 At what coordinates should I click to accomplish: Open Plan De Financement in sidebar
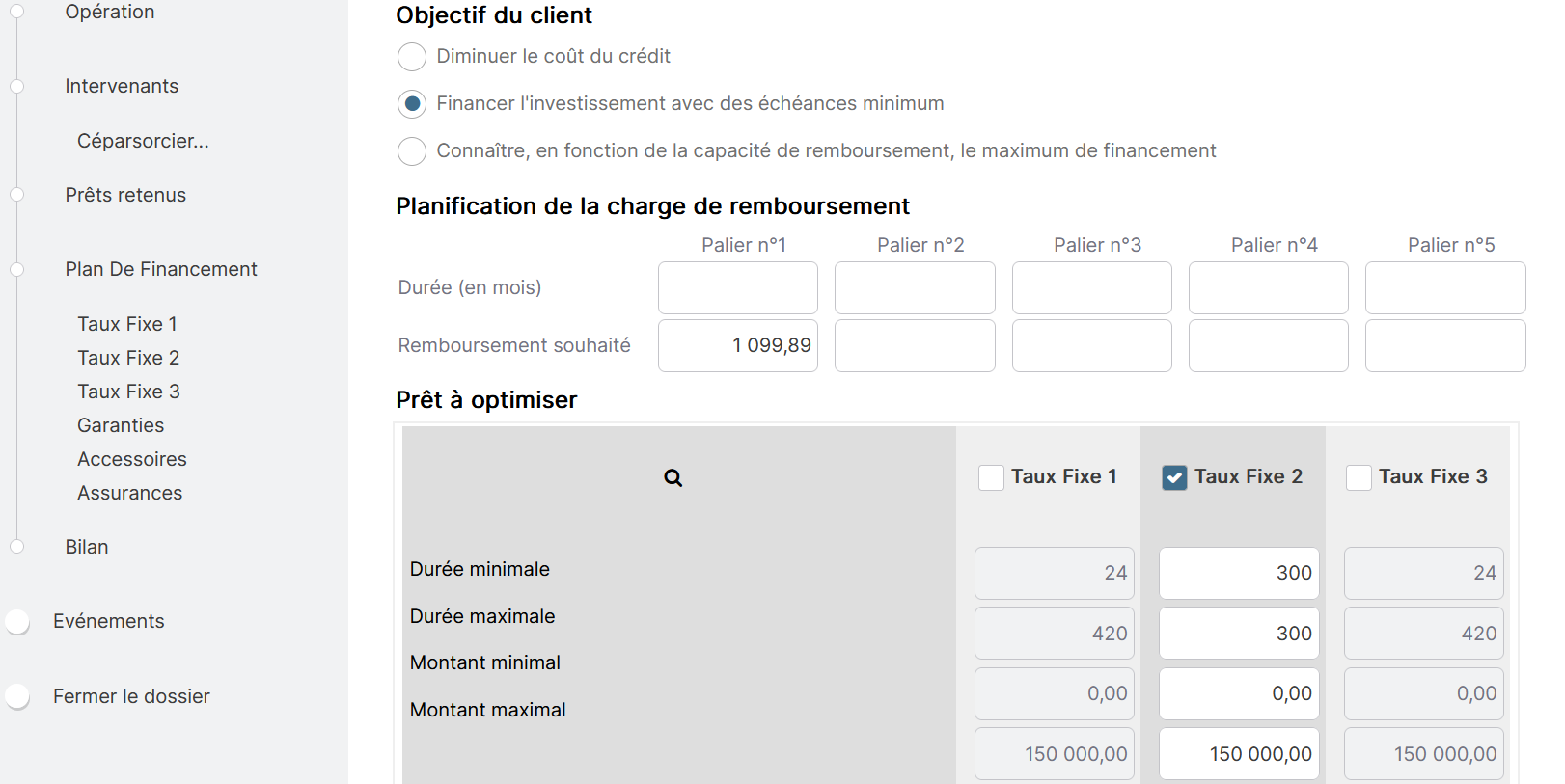(x=161, y=269)
